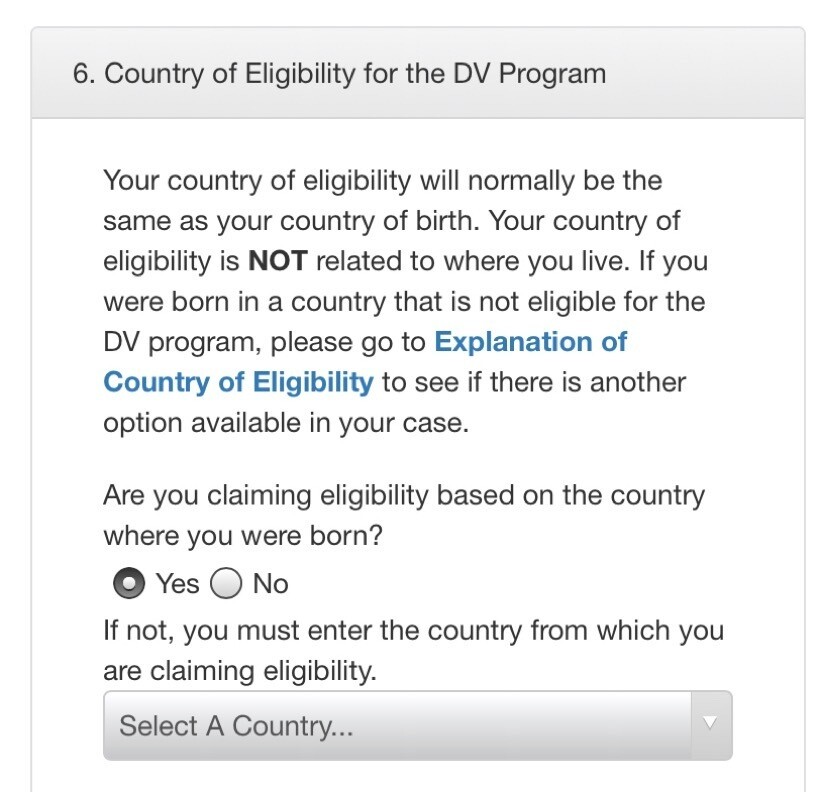Viewport: 820px width, 792px height.
Task: Click the "option available in your case." text
Action: tap(285, 422)
